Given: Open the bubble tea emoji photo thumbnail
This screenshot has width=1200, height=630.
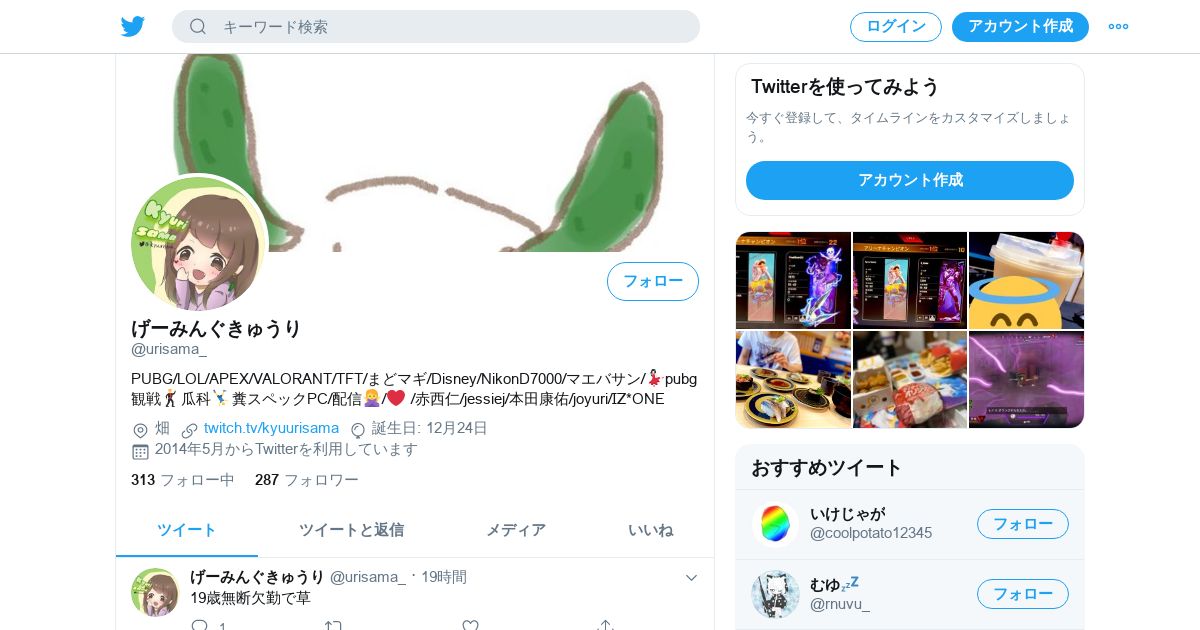Looking at the screenshot, I should click(x=1026, y=280).
